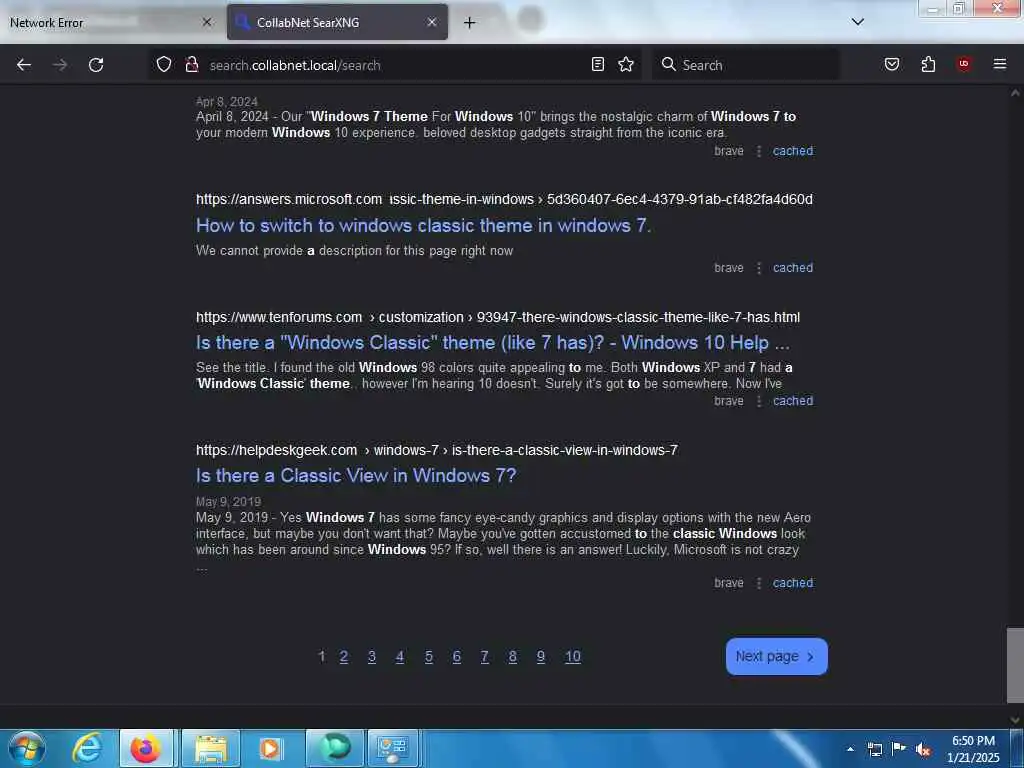
Task: Open the control panel taskbar icon
Action: [393, 748]
